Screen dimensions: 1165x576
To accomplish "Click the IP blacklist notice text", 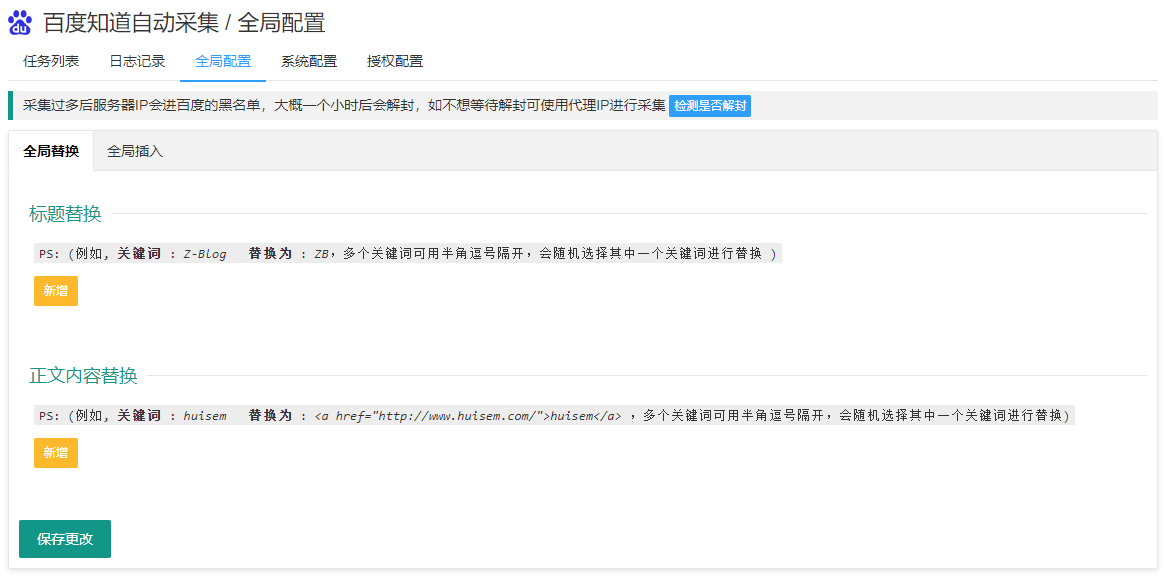I will (344, 106).
